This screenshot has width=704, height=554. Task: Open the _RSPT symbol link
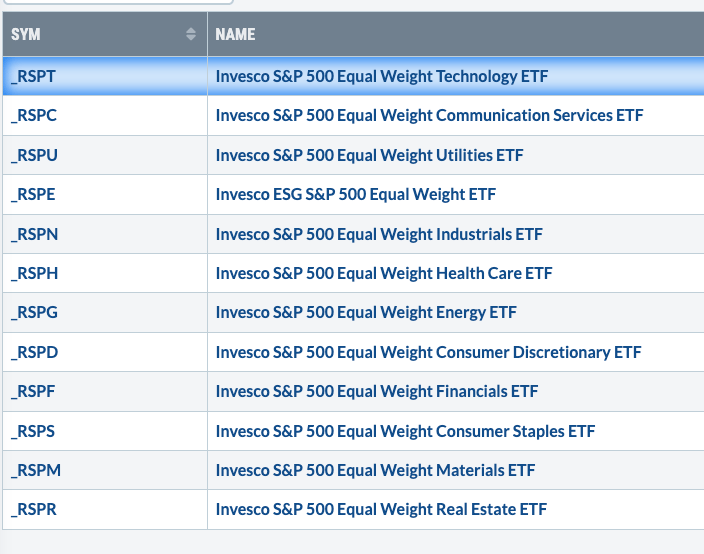pyautogui.click(x=34, y=76)
